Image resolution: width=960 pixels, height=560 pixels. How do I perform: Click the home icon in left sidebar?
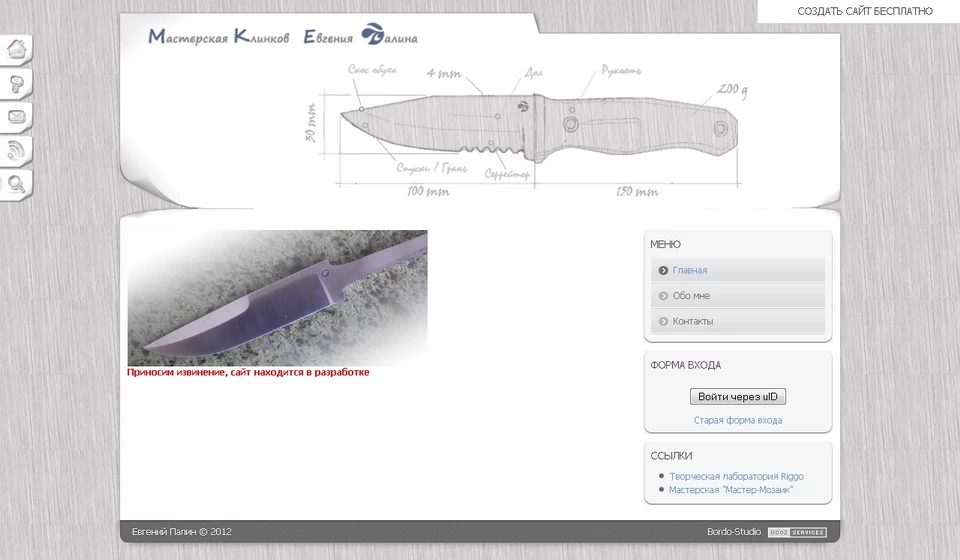17,49
